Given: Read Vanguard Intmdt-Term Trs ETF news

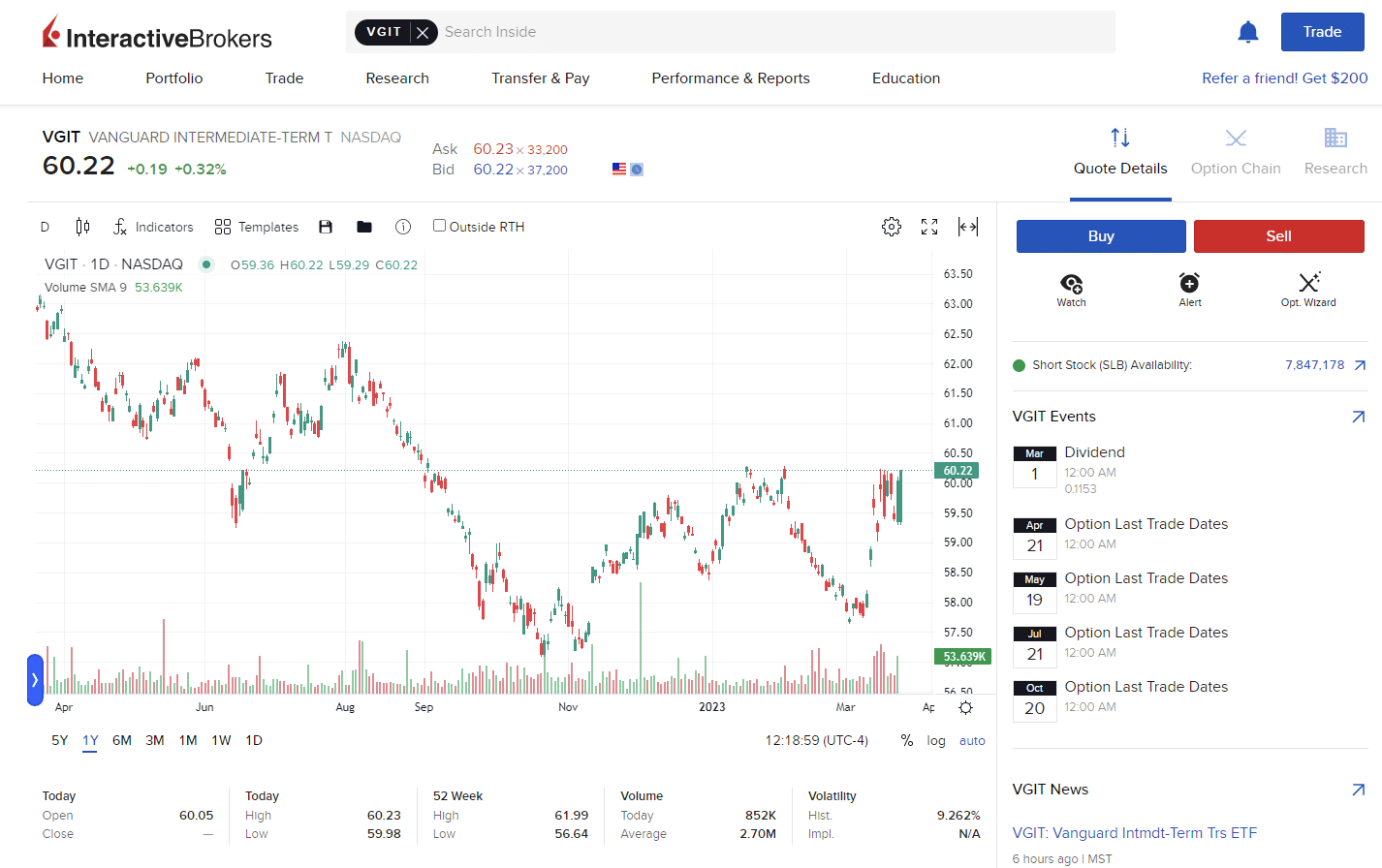Looking at the screenshot, I should pos(1135,833).
